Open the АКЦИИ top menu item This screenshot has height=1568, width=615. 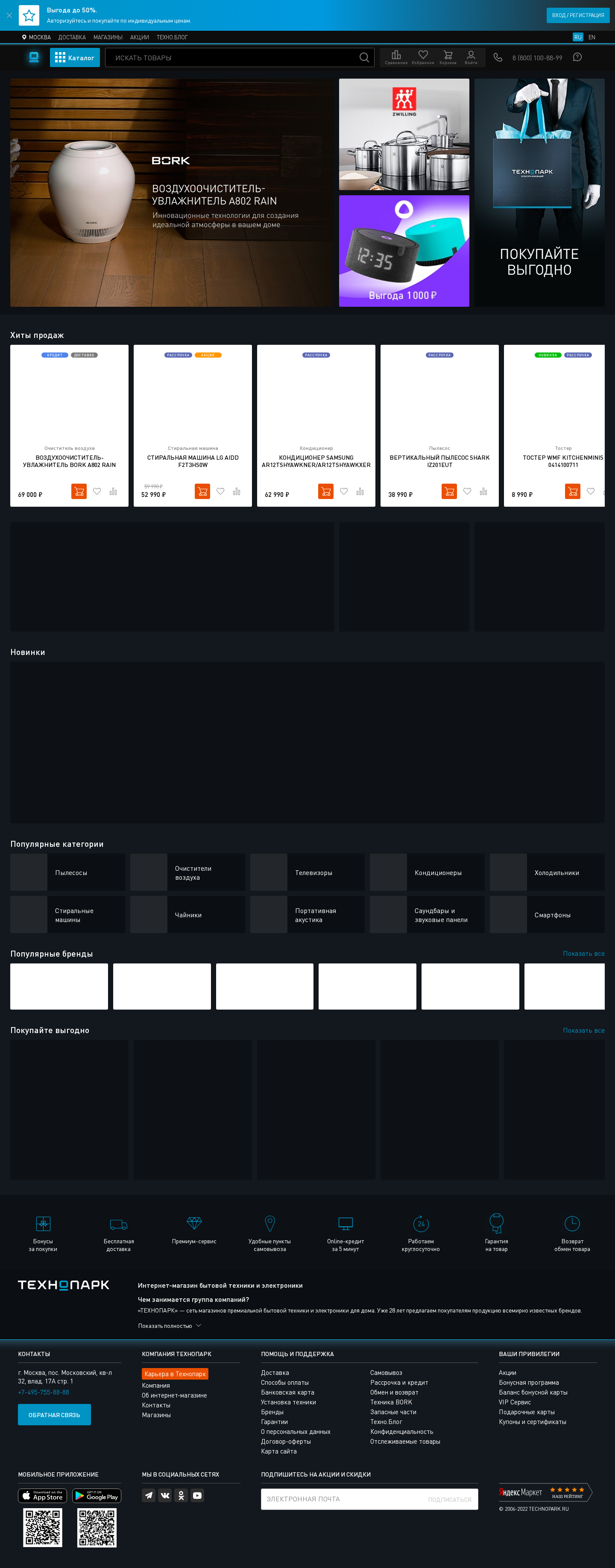coord(139,37)
